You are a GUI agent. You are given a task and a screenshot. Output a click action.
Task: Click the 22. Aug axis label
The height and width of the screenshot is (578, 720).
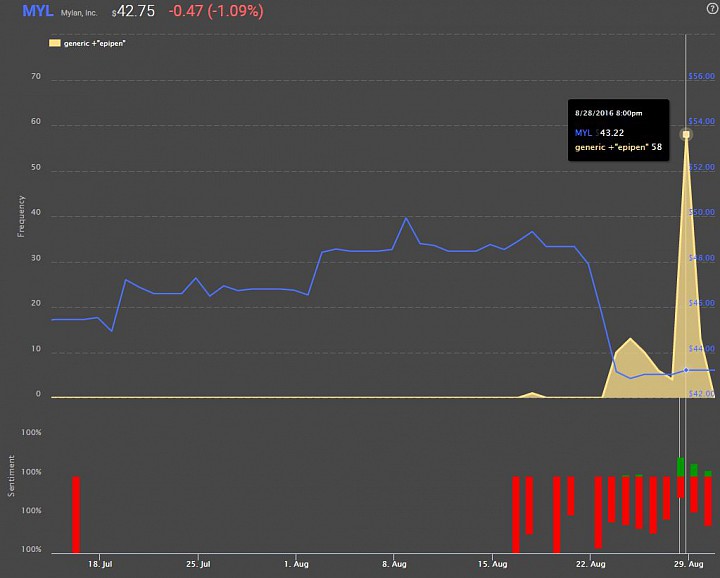click(x=591, y=564)
